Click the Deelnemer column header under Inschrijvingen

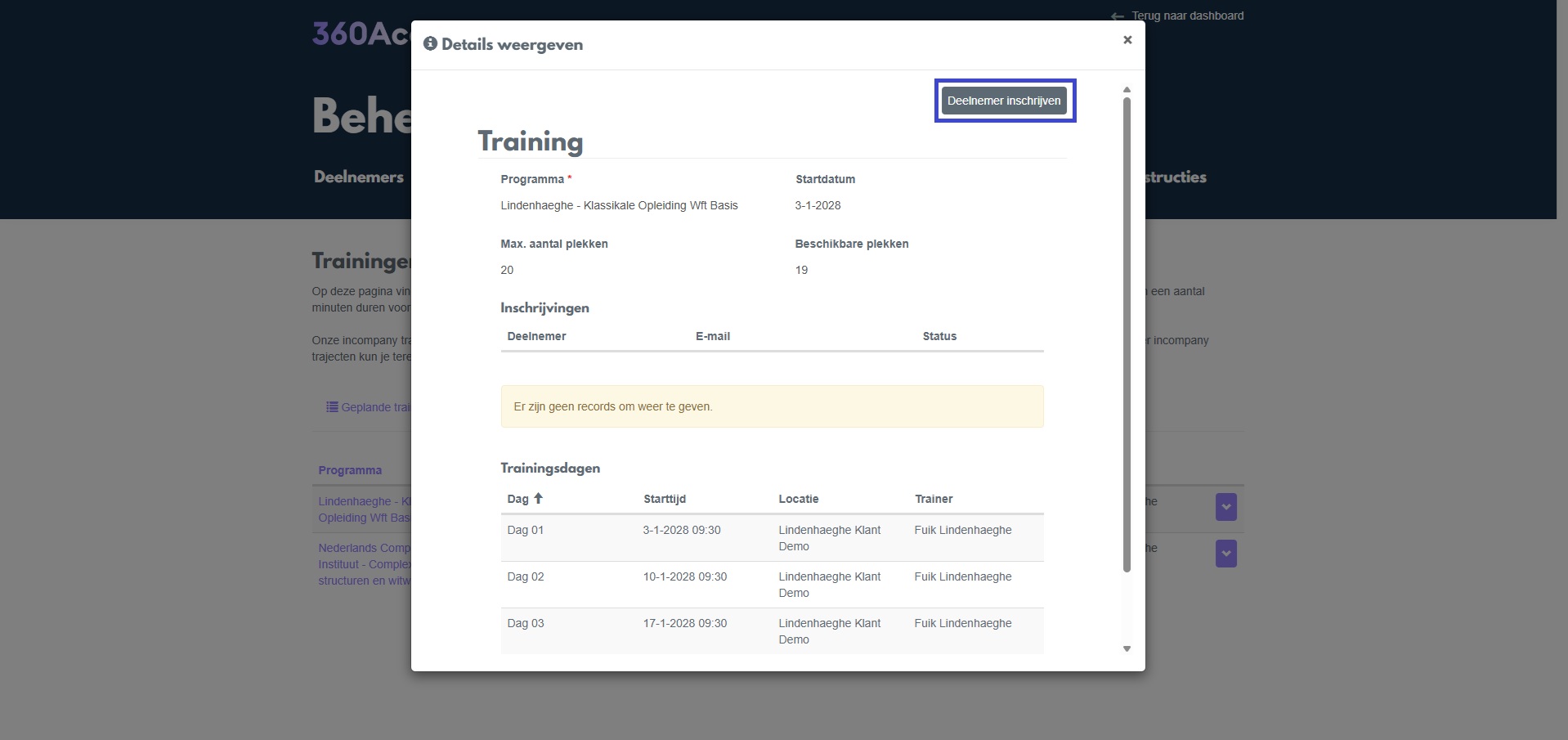tap(536, 336)
